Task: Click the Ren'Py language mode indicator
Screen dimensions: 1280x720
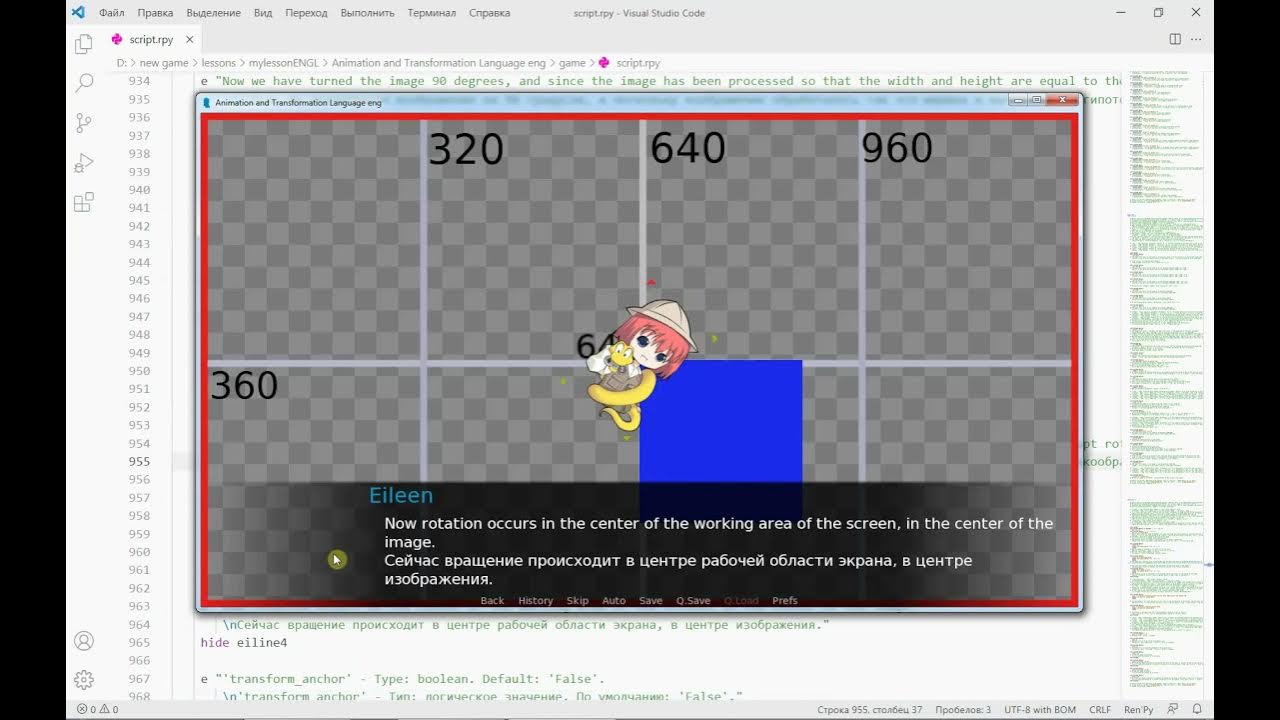Action: click(x=1138, y=710)
